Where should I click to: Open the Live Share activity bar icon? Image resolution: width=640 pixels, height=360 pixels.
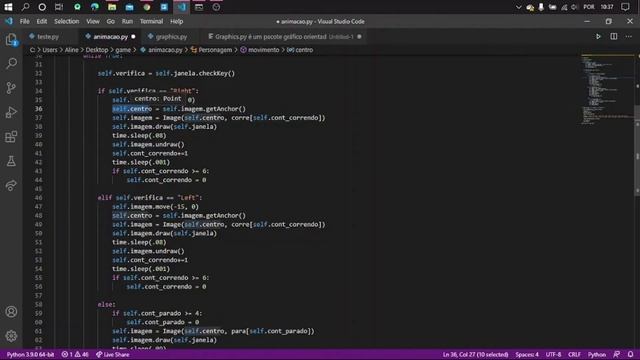click(x=11, y=186)
